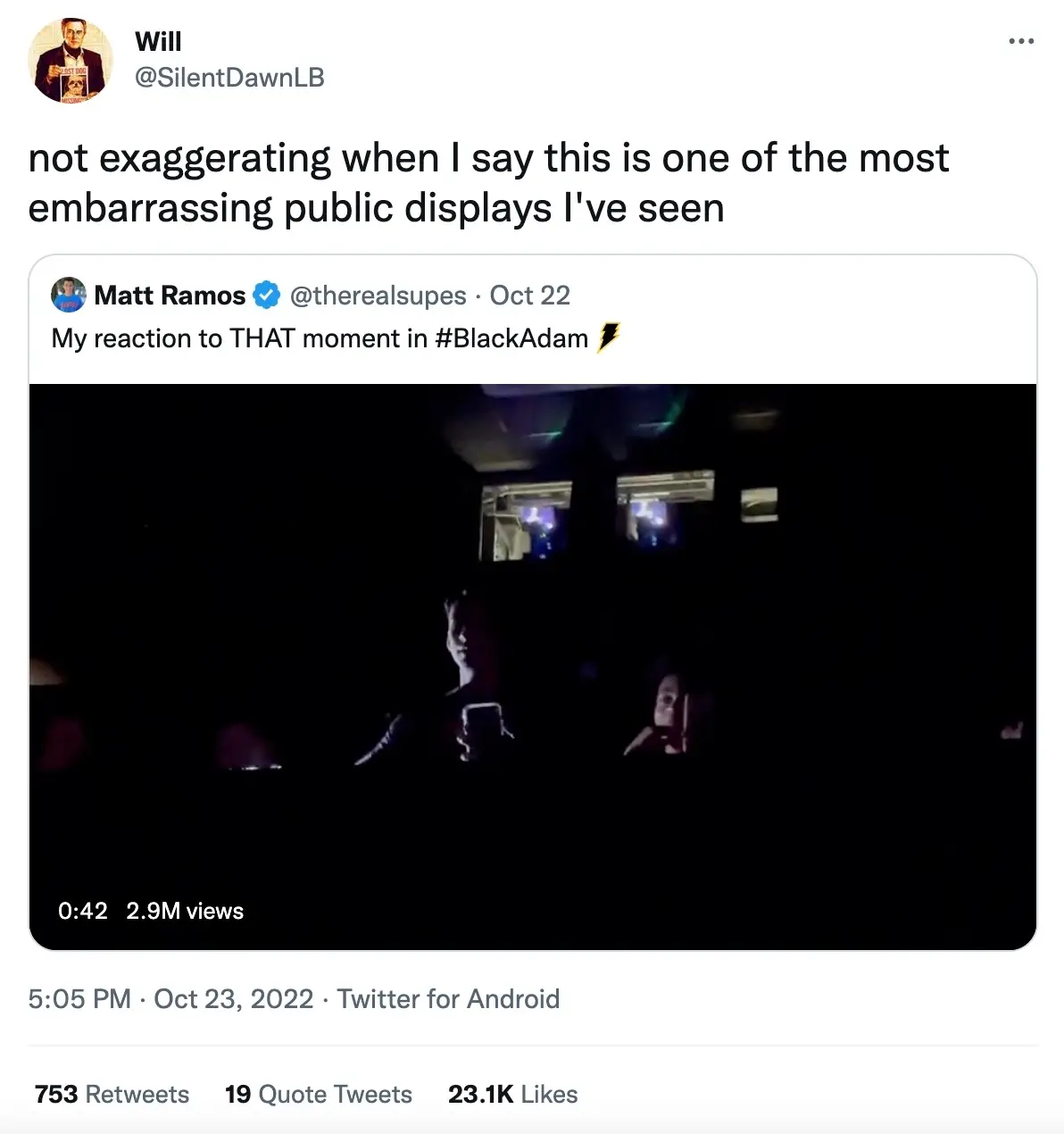
Task: Open the #BlackAdam hashtag
Action: 511,338
